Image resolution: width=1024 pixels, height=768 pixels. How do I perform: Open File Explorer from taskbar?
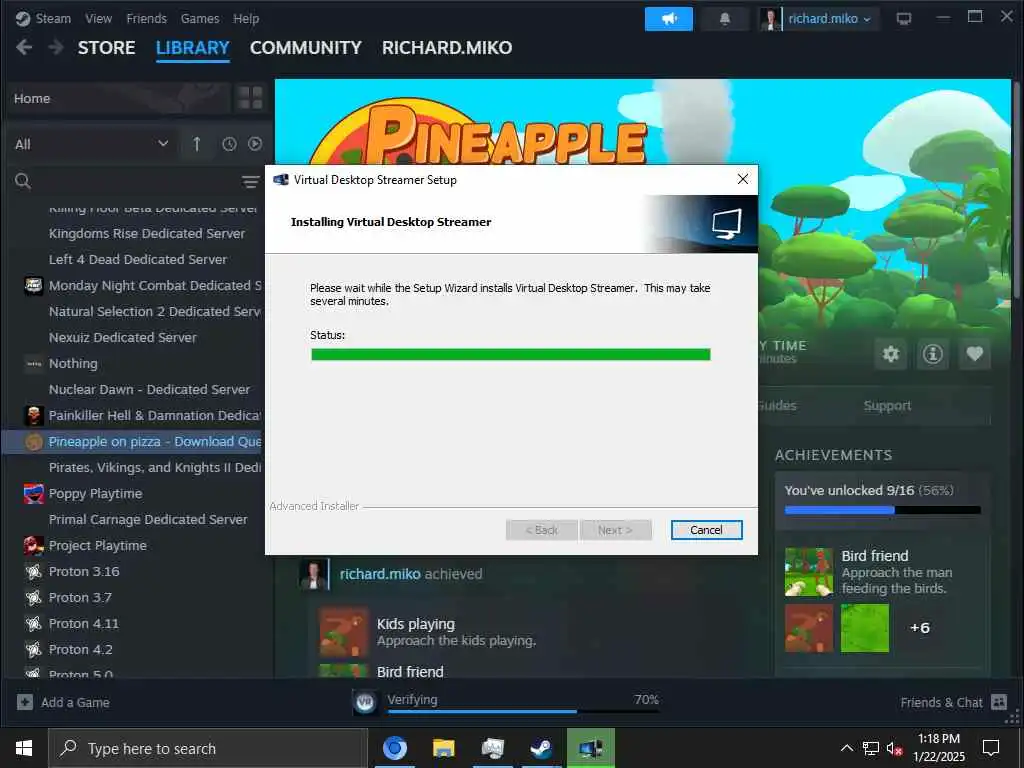click(x=443, y=748)
